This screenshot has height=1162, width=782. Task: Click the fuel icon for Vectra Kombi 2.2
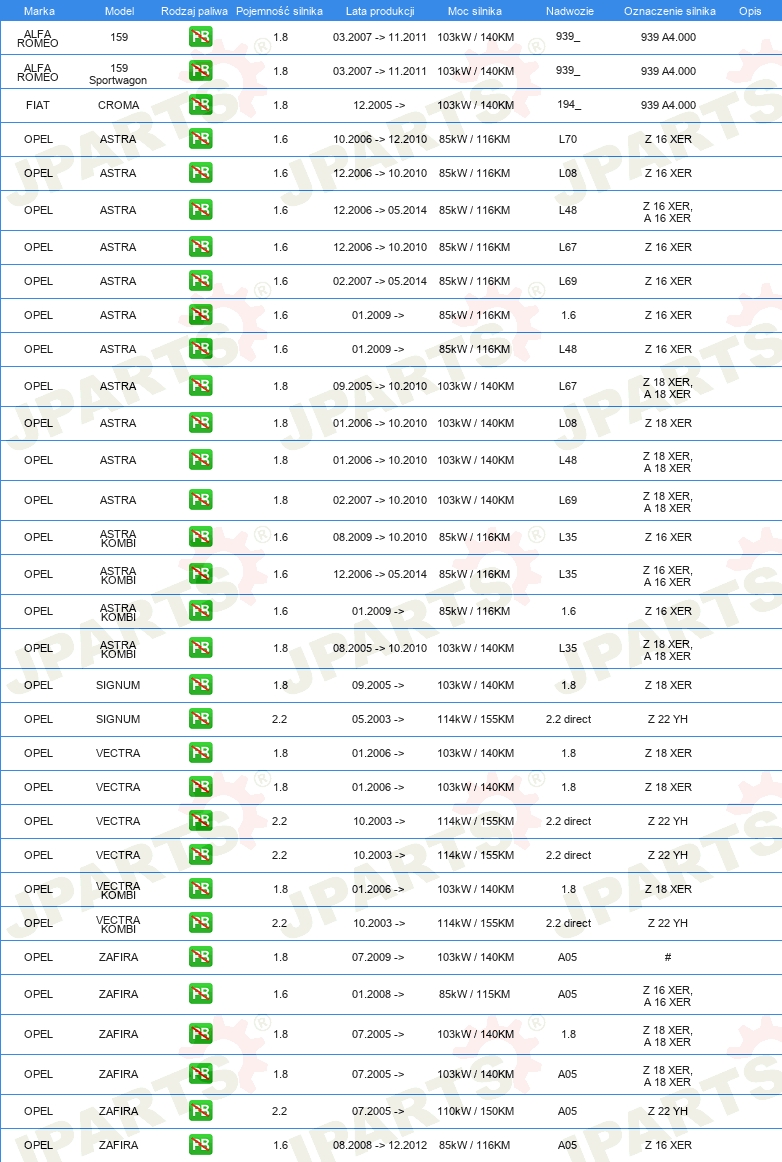tap(200, 923)
